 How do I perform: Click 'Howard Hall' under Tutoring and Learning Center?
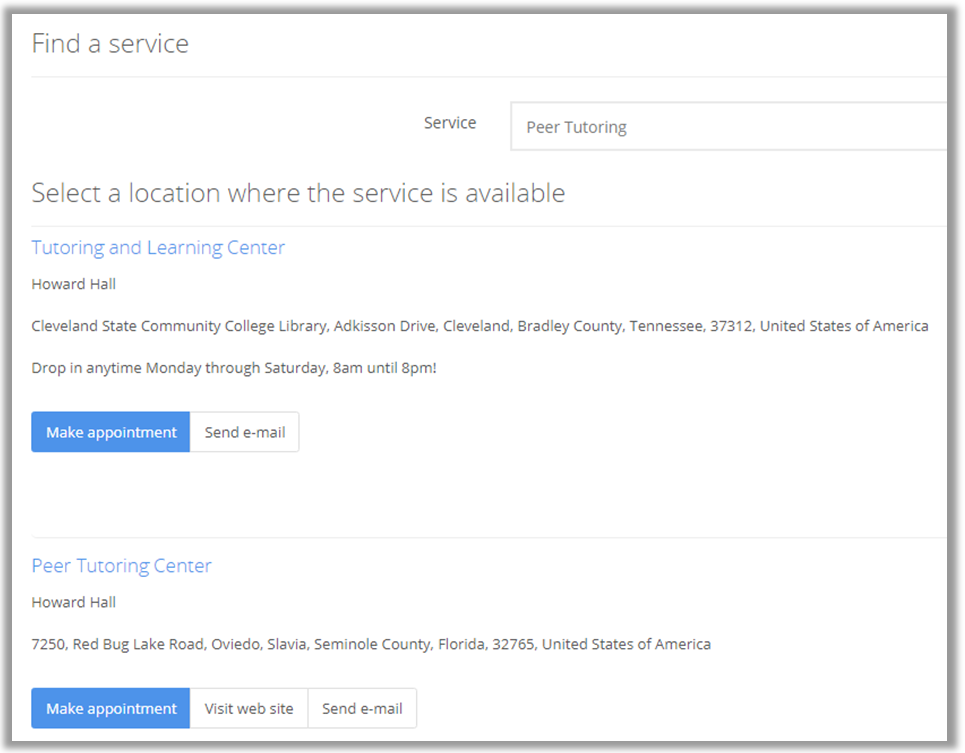click(x=74, y=284)
